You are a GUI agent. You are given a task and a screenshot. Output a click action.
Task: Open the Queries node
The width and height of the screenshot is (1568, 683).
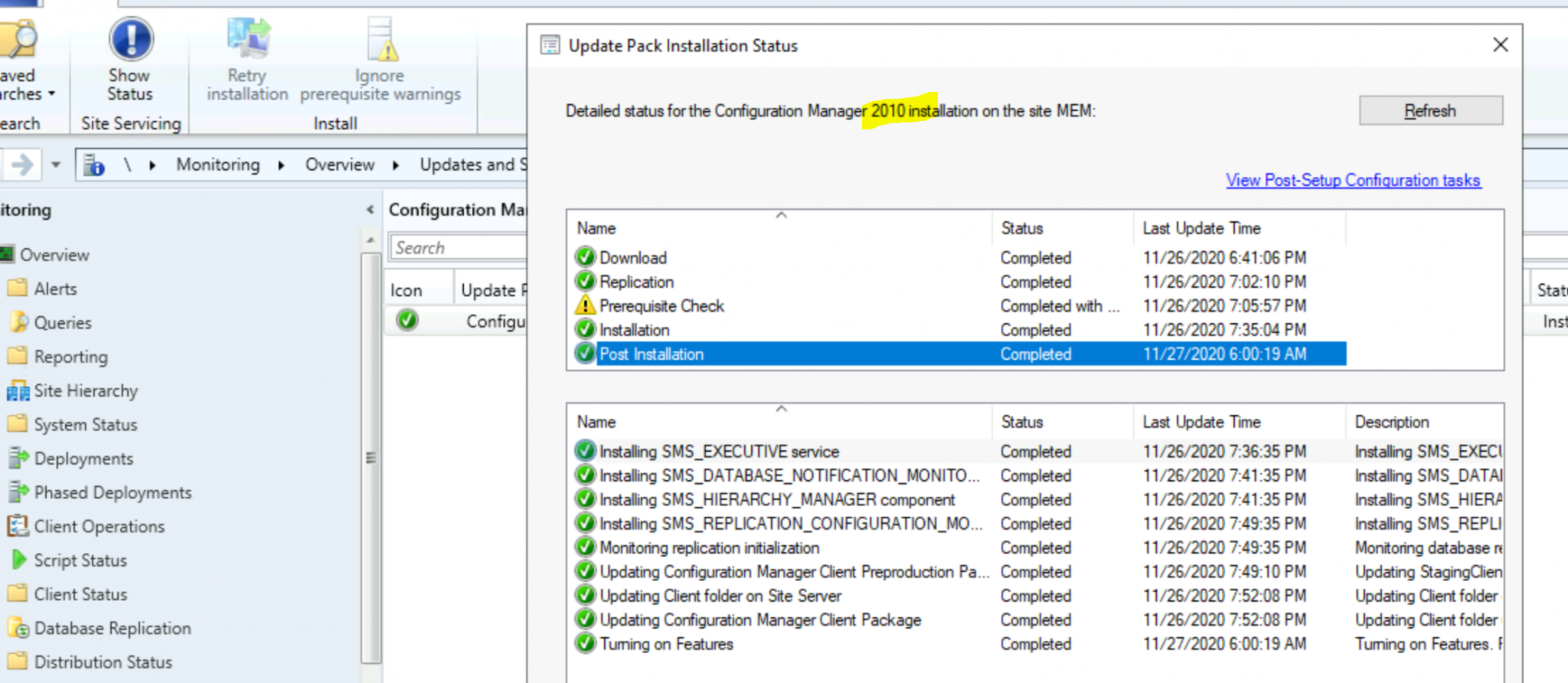click(x=62, y=322)
